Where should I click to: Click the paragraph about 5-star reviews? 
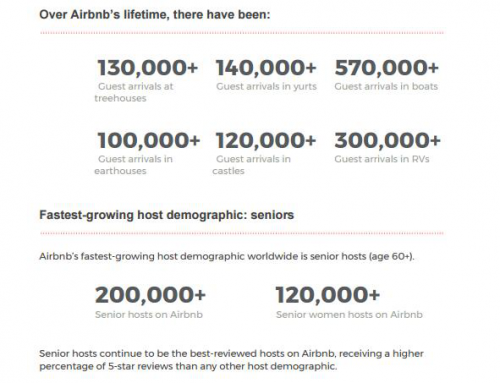pyautogui.click(x=231, y=360)
